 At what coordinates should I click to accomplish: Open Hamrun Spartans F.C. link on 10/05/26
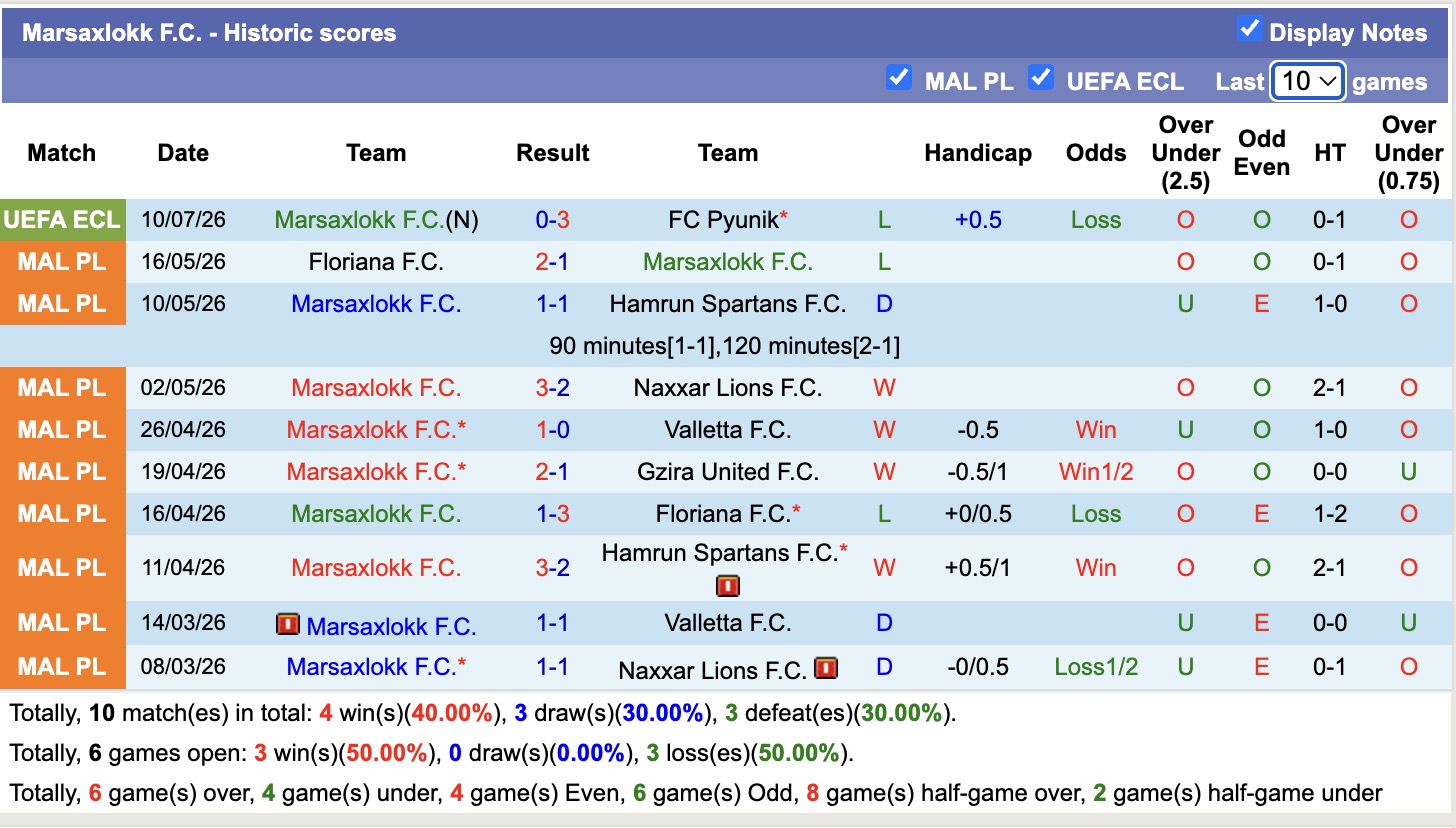click(728, 304)
